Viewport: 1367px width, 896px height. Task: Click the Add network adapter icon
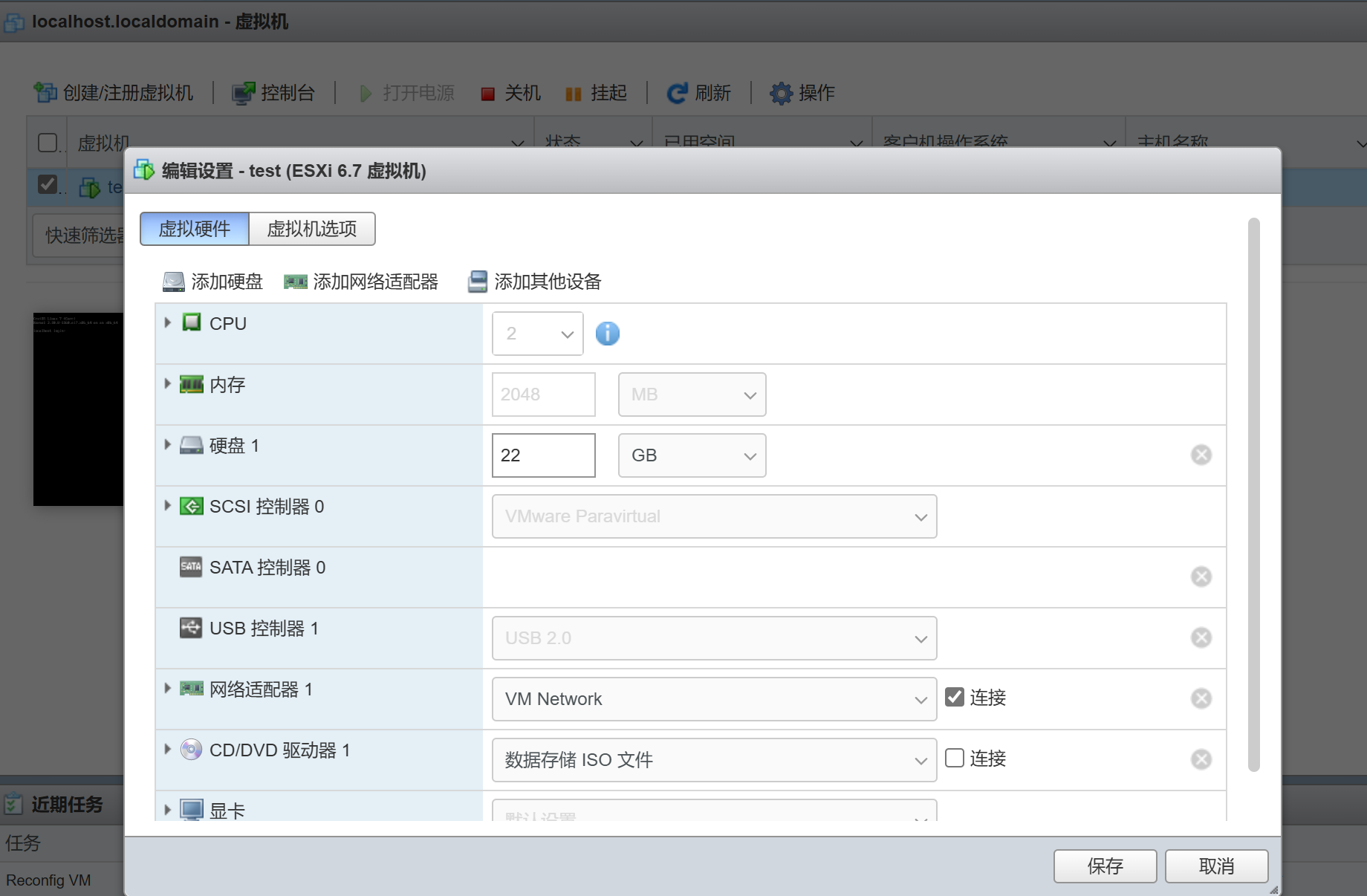coord(295,282)
